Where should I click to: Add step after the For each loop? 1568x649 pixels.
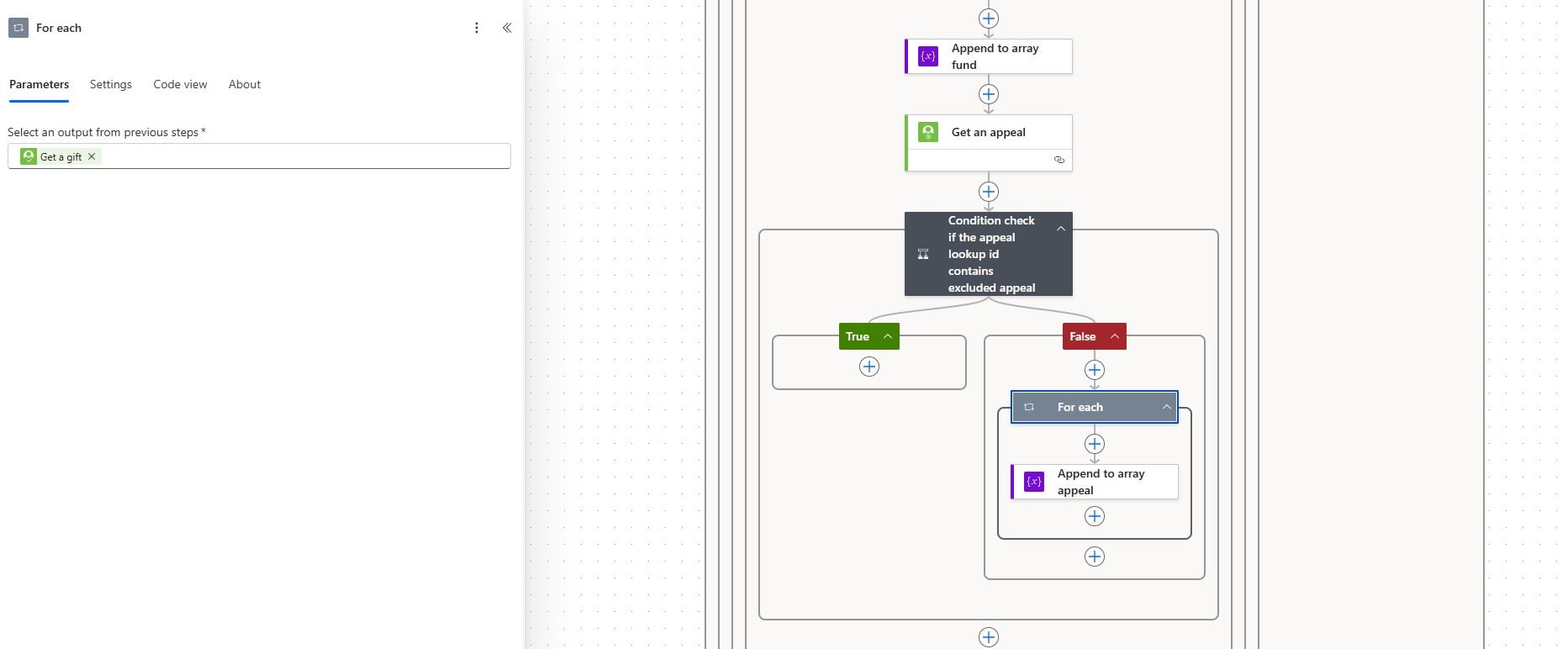1095,557
